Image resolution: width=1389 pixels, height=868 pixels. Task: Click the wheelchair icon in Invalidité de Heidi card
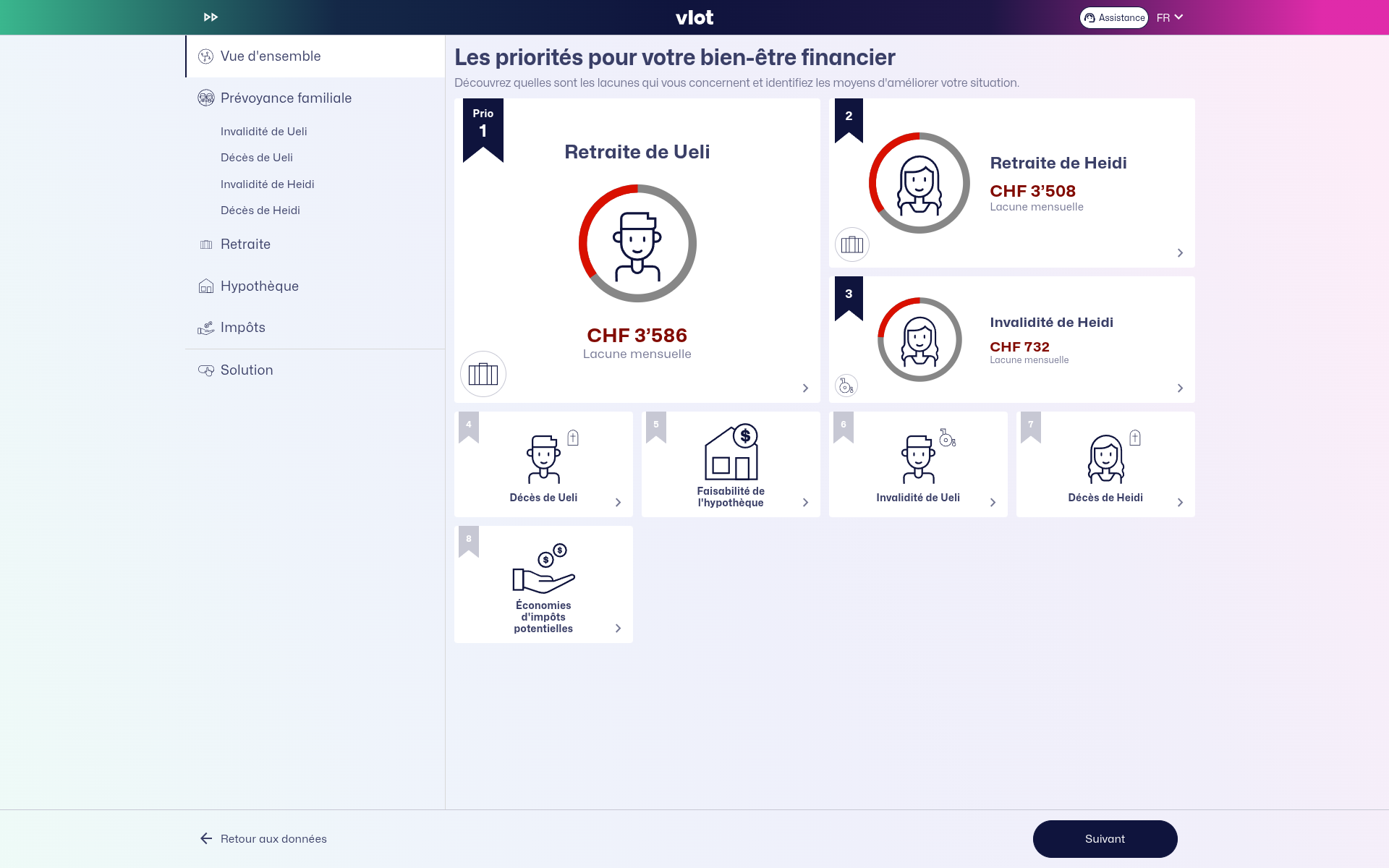coord(846,386)
